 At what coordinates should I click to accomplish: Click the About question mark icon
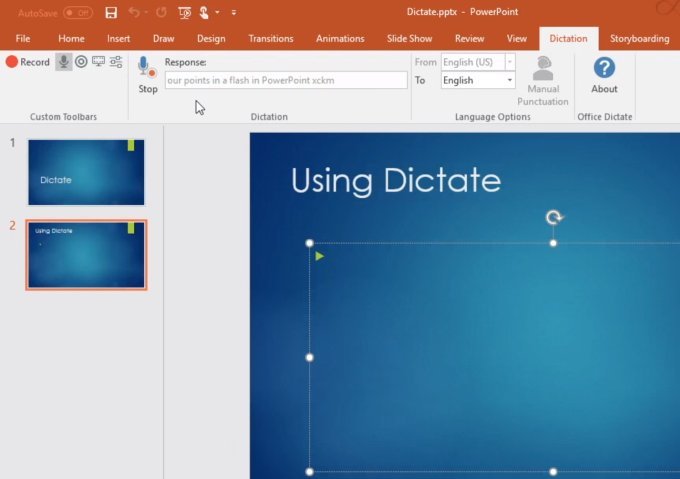tap(604, 68)
